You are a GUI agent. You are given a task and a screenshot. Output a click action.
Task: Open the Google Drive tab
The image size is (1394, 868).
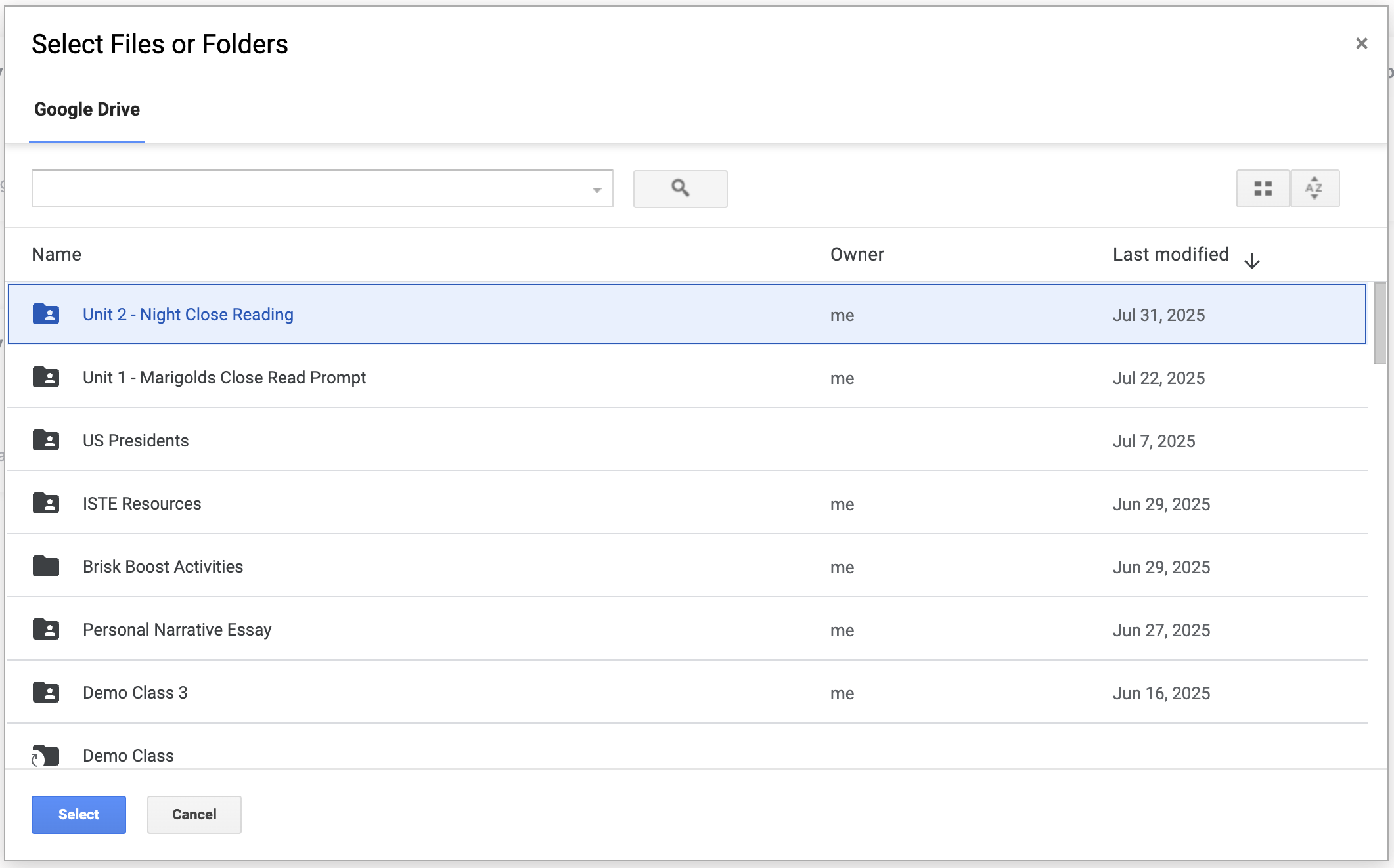[87, 110]
